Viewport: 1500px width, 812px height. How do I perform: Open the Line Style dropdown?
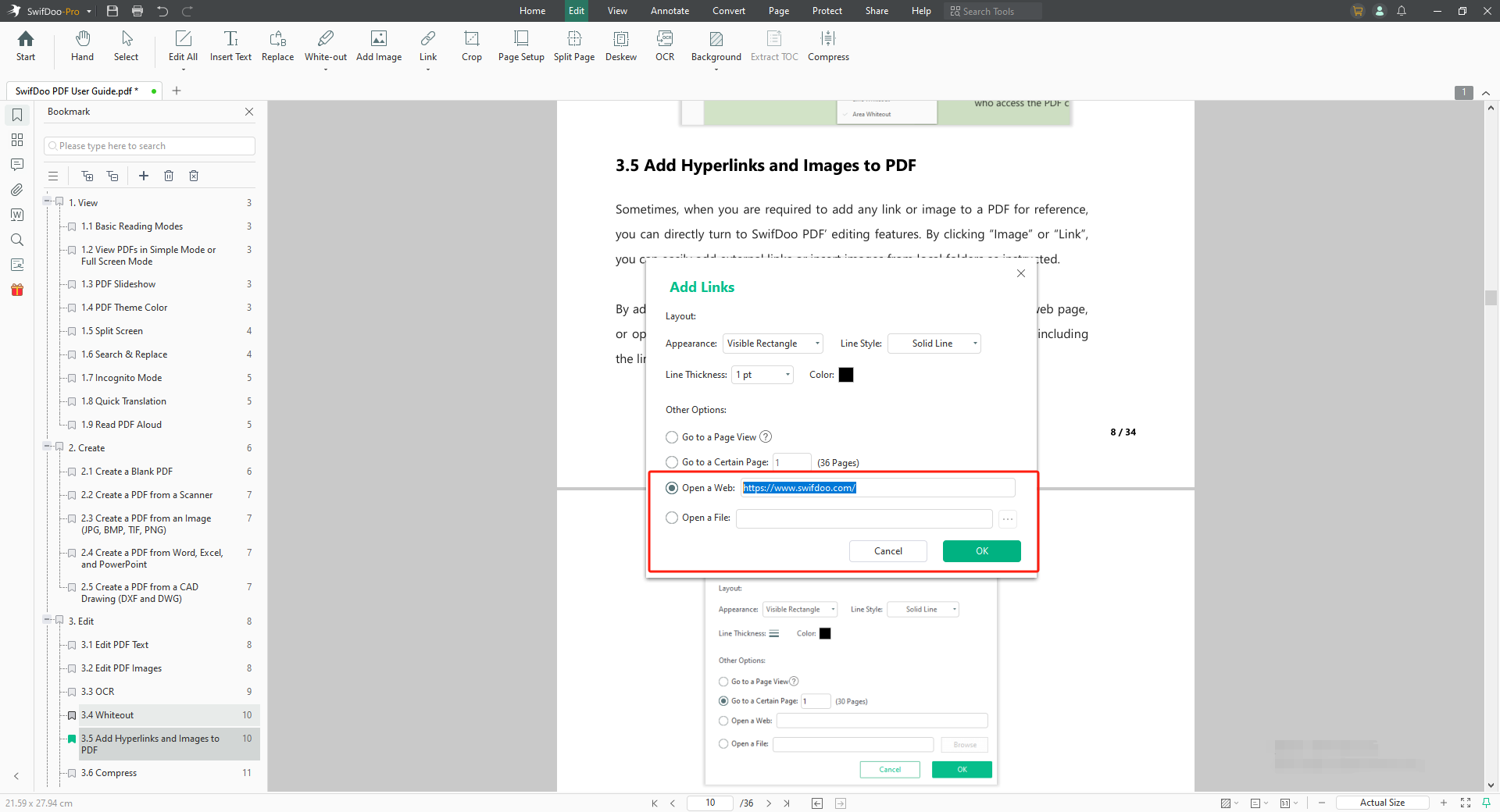[x=934, y=344]
